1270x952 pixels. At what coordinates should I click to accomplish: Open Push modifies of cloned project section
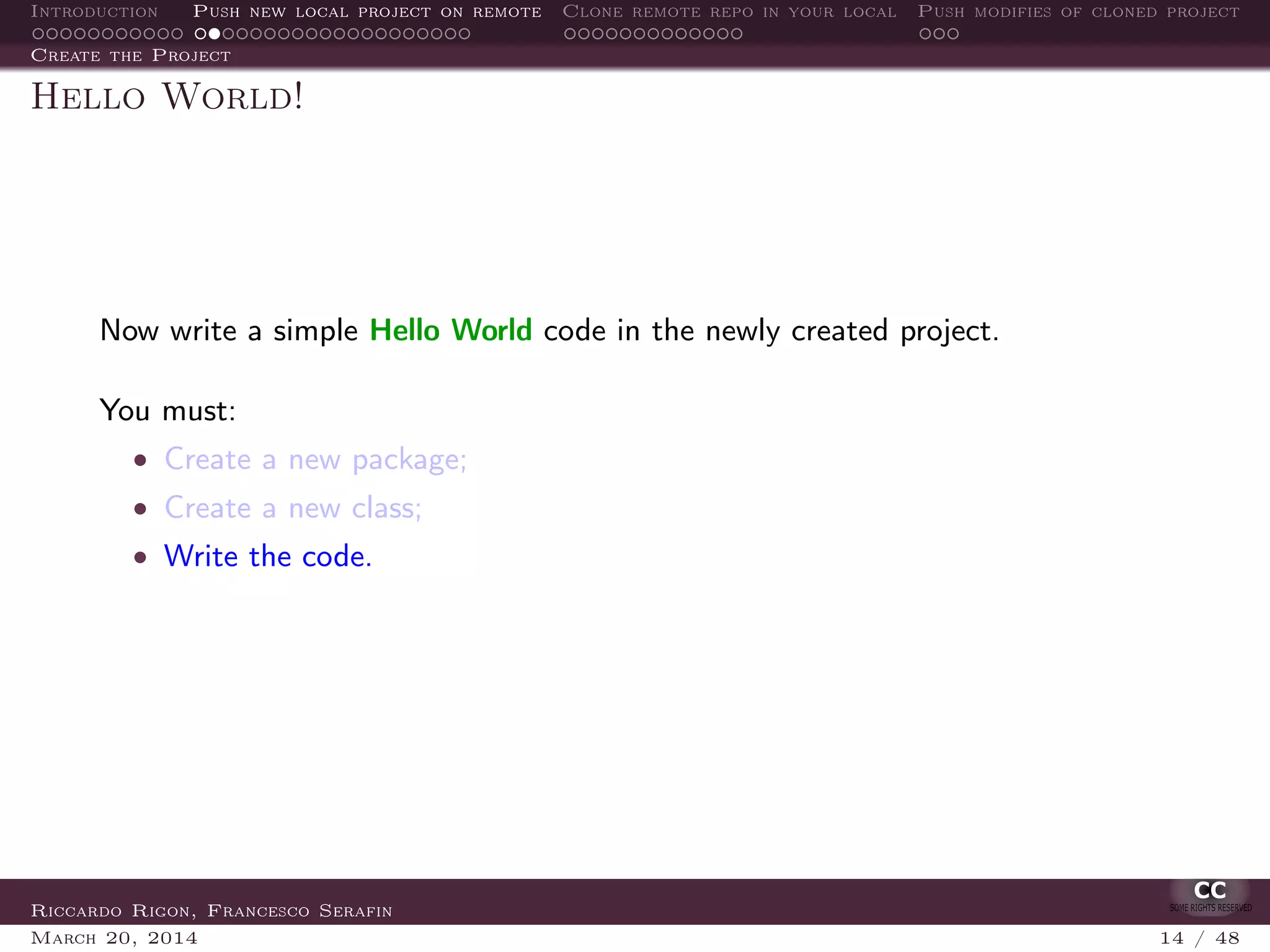point(1078,12)
